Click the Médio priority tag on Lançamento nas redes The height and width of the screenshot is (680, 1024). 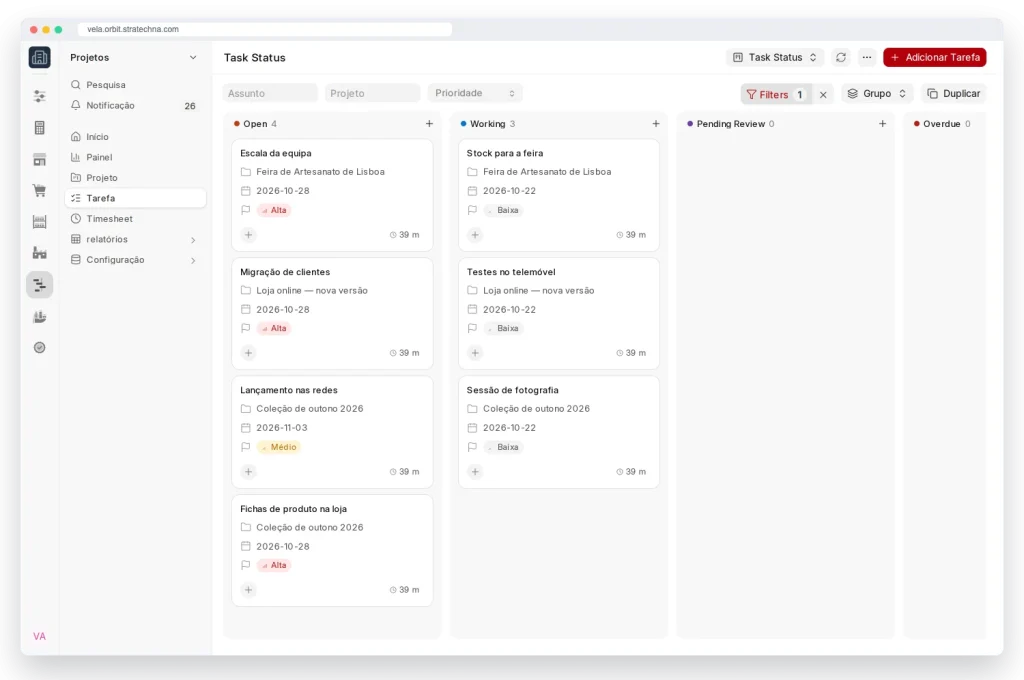279,447
